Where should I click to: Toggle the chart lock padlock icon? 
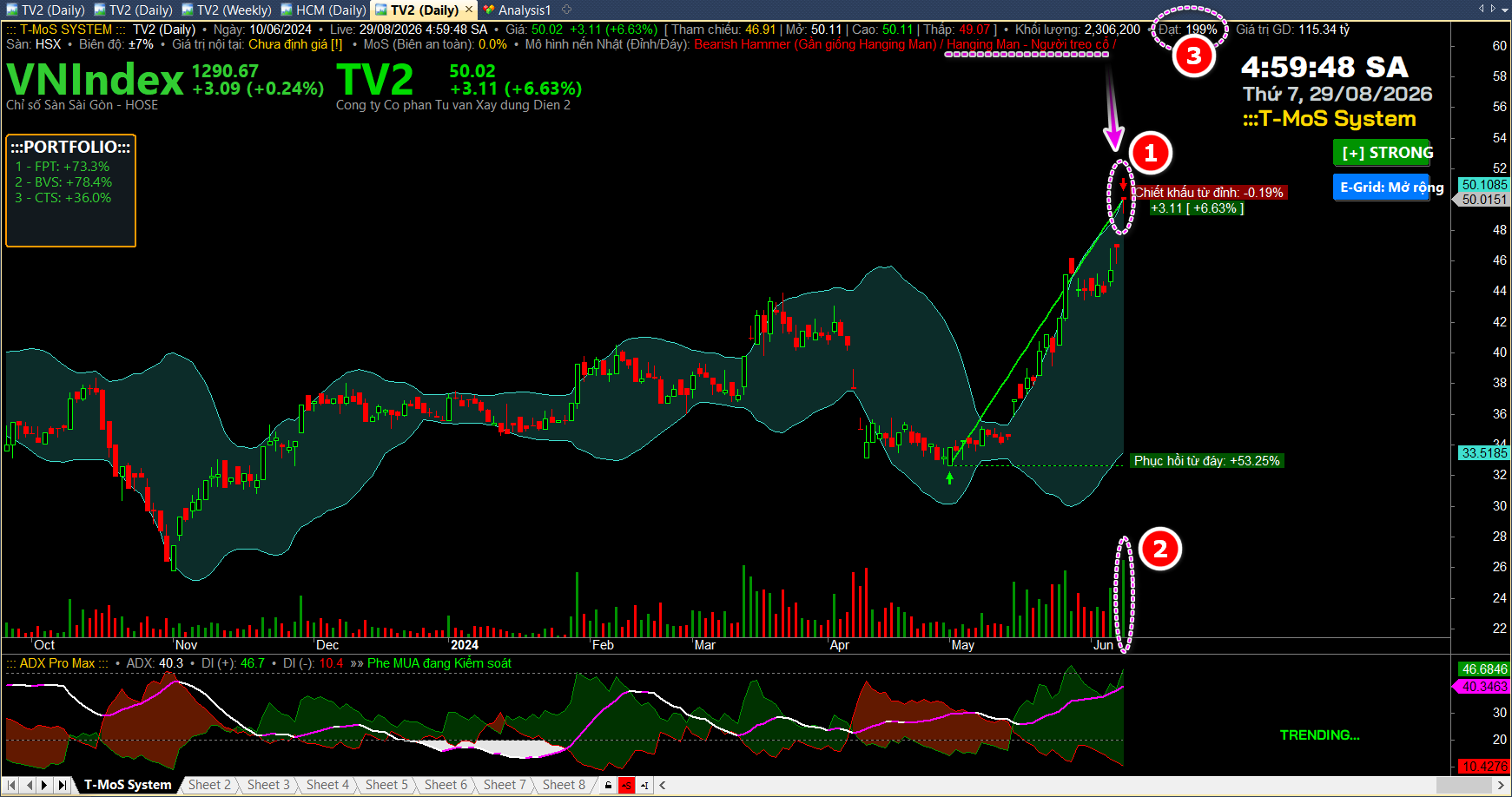coord(608,785)
